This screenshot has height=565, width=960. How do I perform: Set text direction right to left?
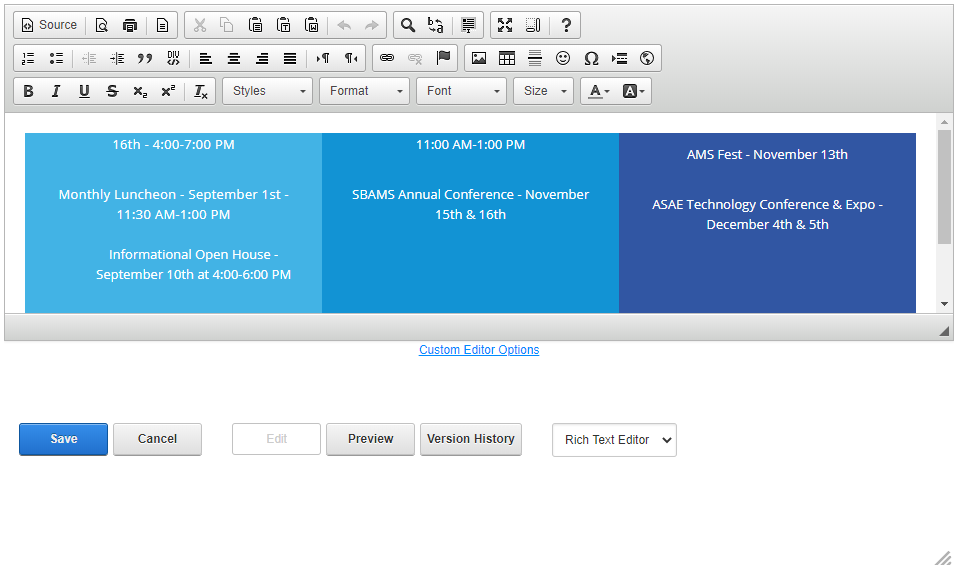click(x=351, y=58)
